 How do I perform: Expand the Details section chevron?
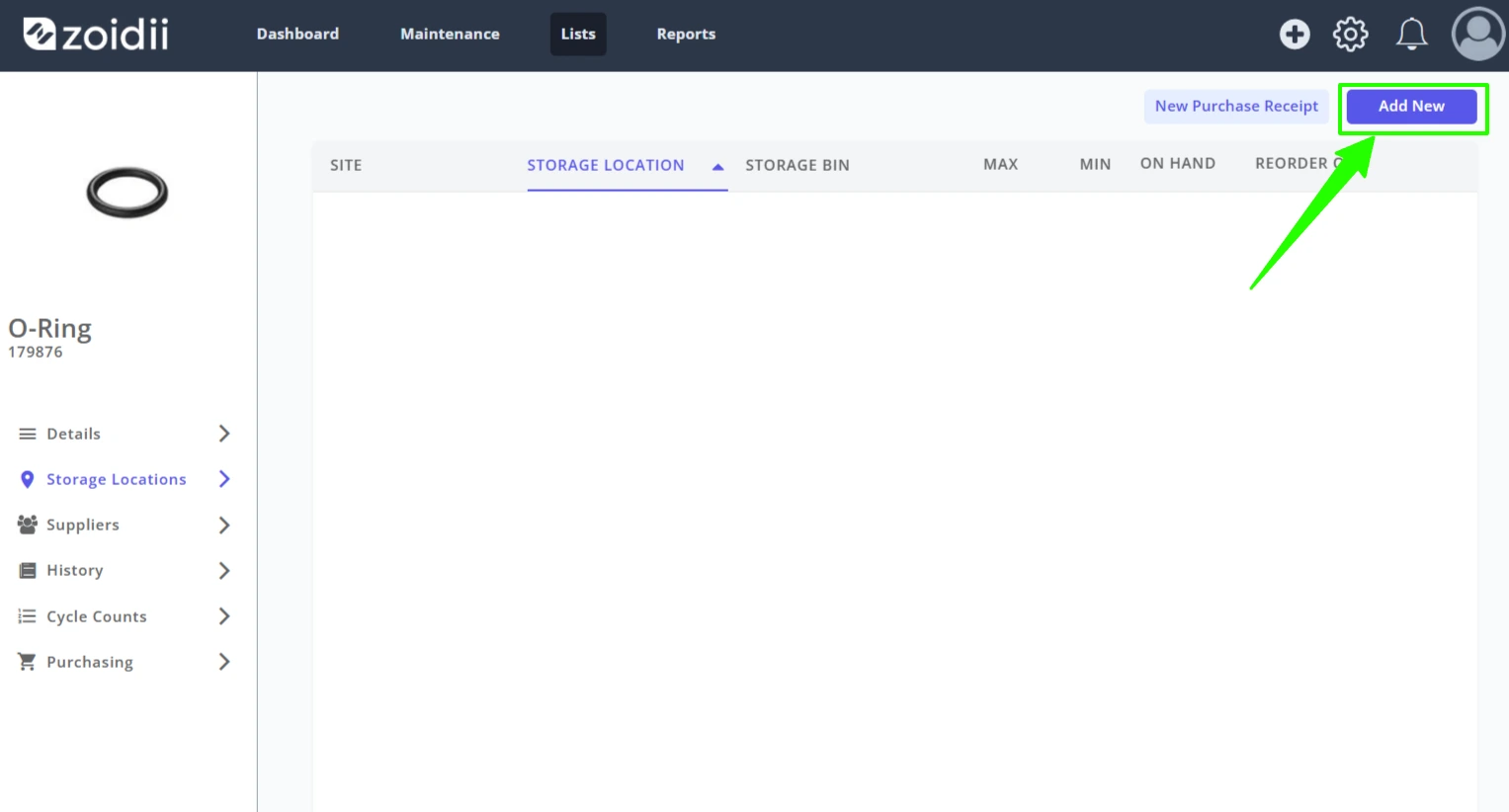224,434
